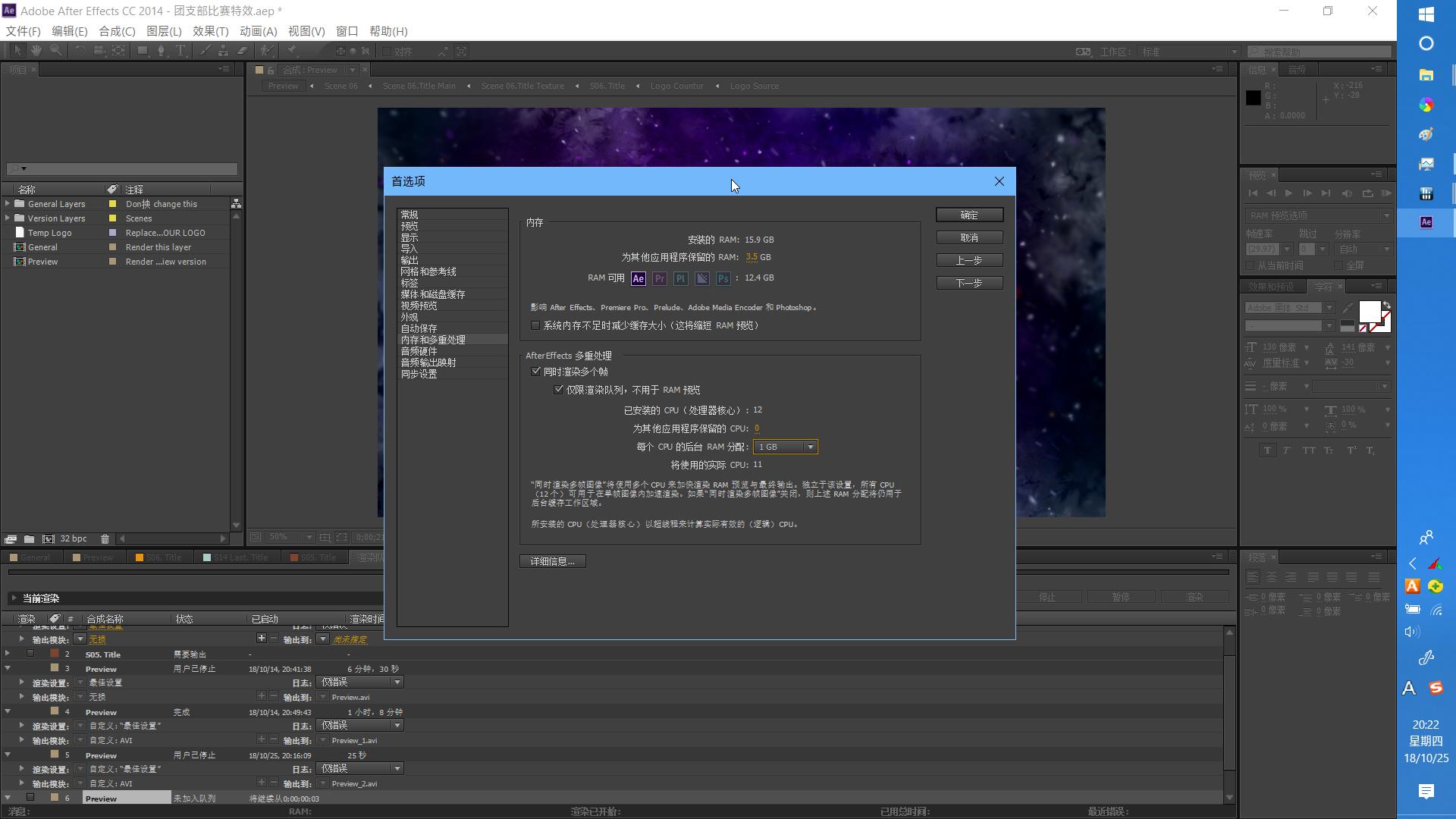This screenshot has width=1456, height=819.
Task: Click the 确定 button
Action: click(969, 215)
